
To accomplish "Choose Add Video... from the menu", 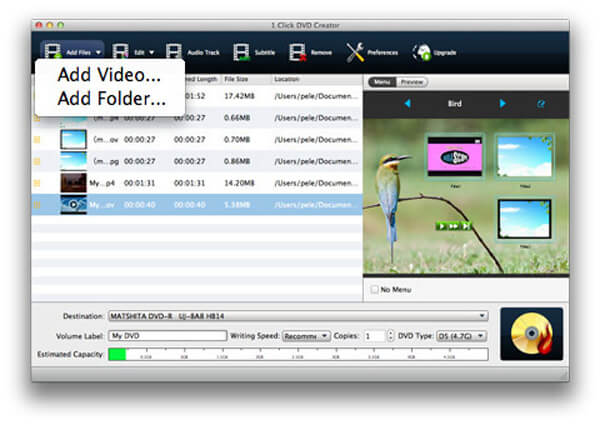I will coord(109,75).
